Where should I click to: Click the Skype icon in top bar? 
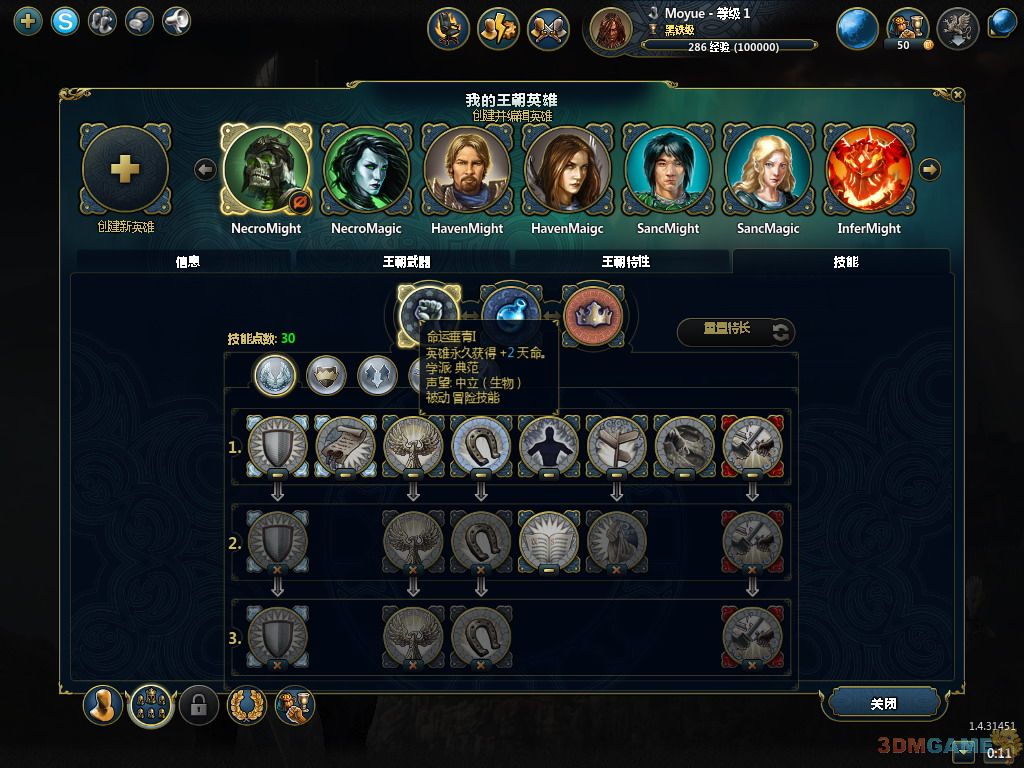pos(65,22)
